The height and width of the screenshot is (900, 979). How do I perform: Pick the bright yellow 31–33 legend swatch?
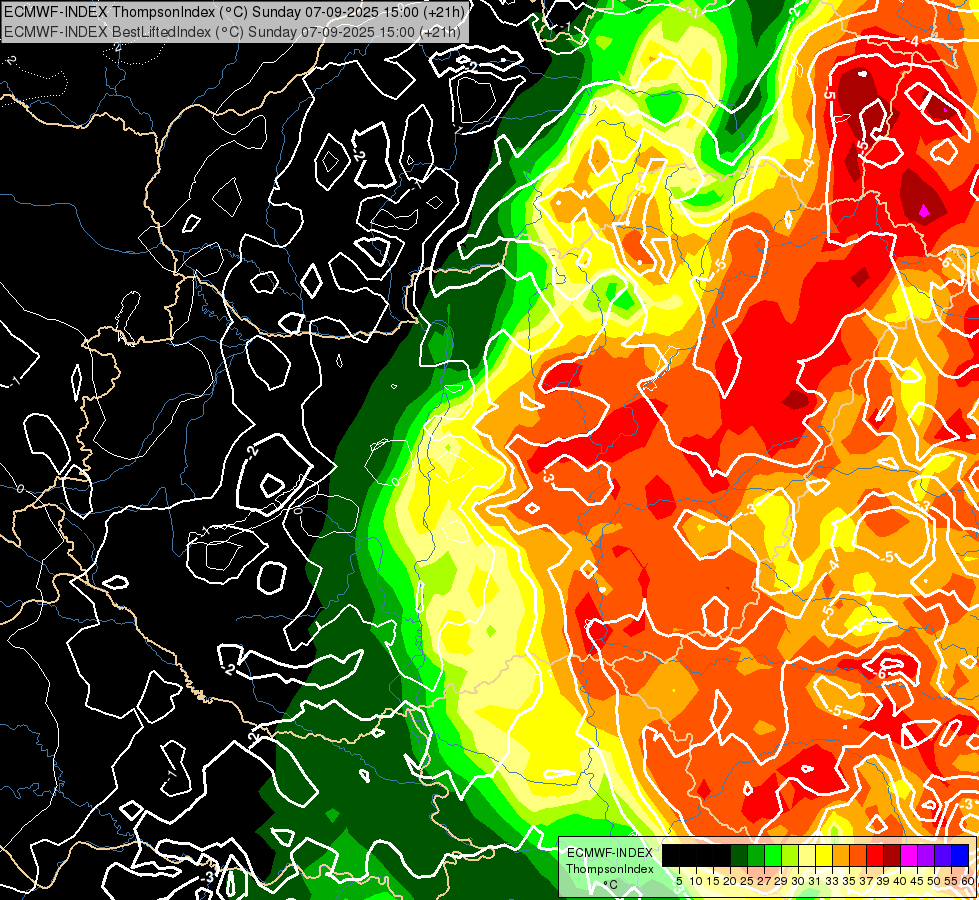pyautogui.click(x=824, y=855)
